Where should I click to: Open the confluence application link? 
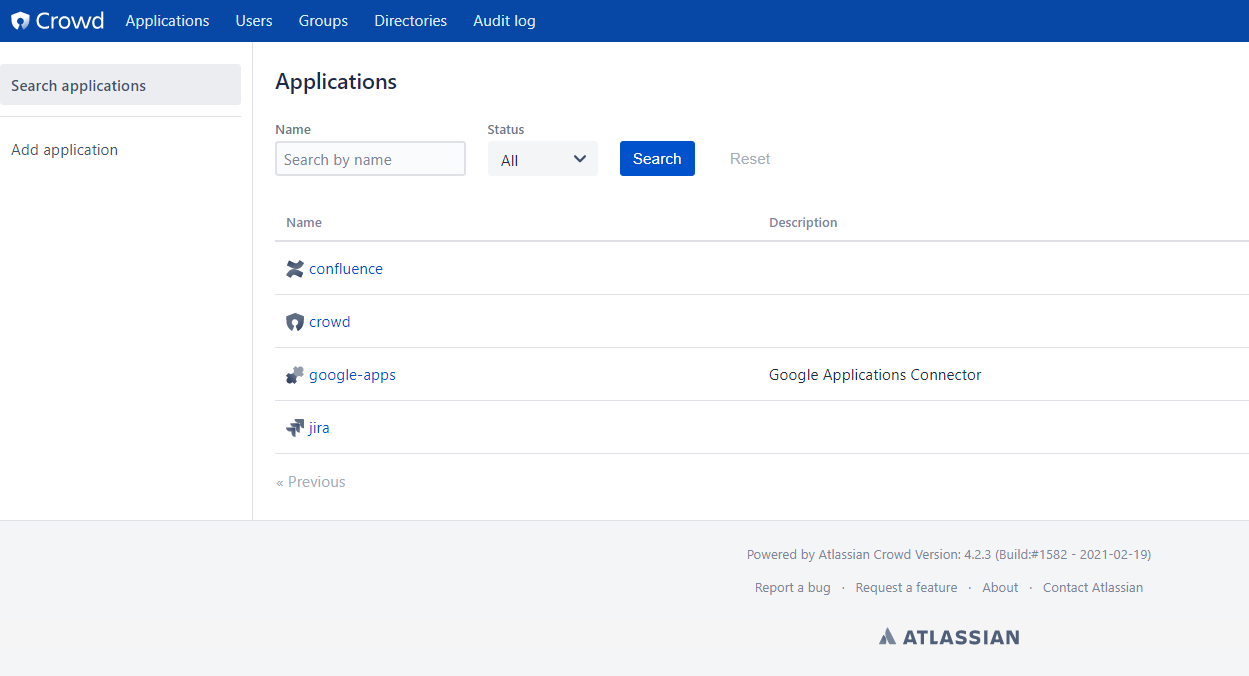tap(346, 269)
